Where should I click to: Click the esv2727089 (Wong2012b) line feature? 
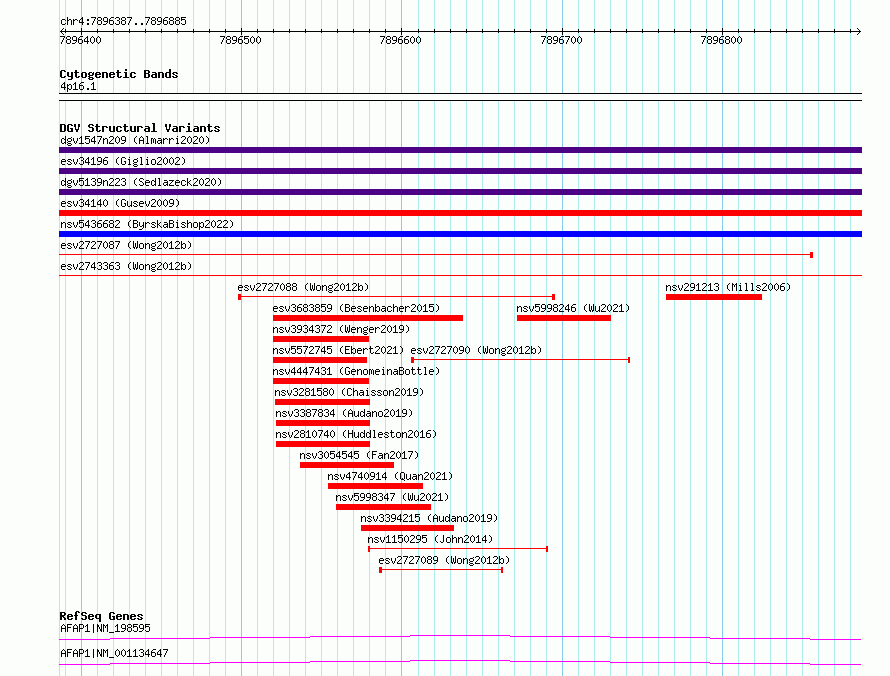(x=441, y=570)
